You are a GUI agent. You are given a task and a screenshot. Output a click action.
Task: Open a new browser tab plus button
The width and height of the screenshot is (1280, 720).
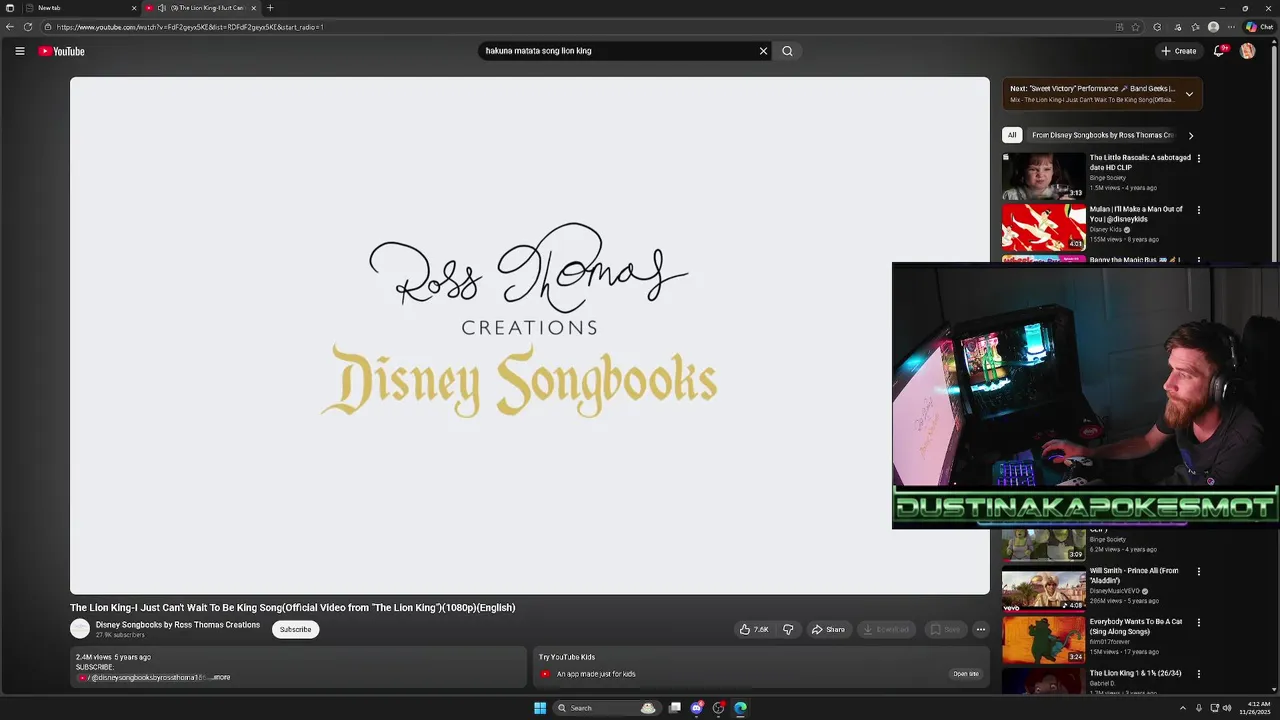click(x=270, y=8)
